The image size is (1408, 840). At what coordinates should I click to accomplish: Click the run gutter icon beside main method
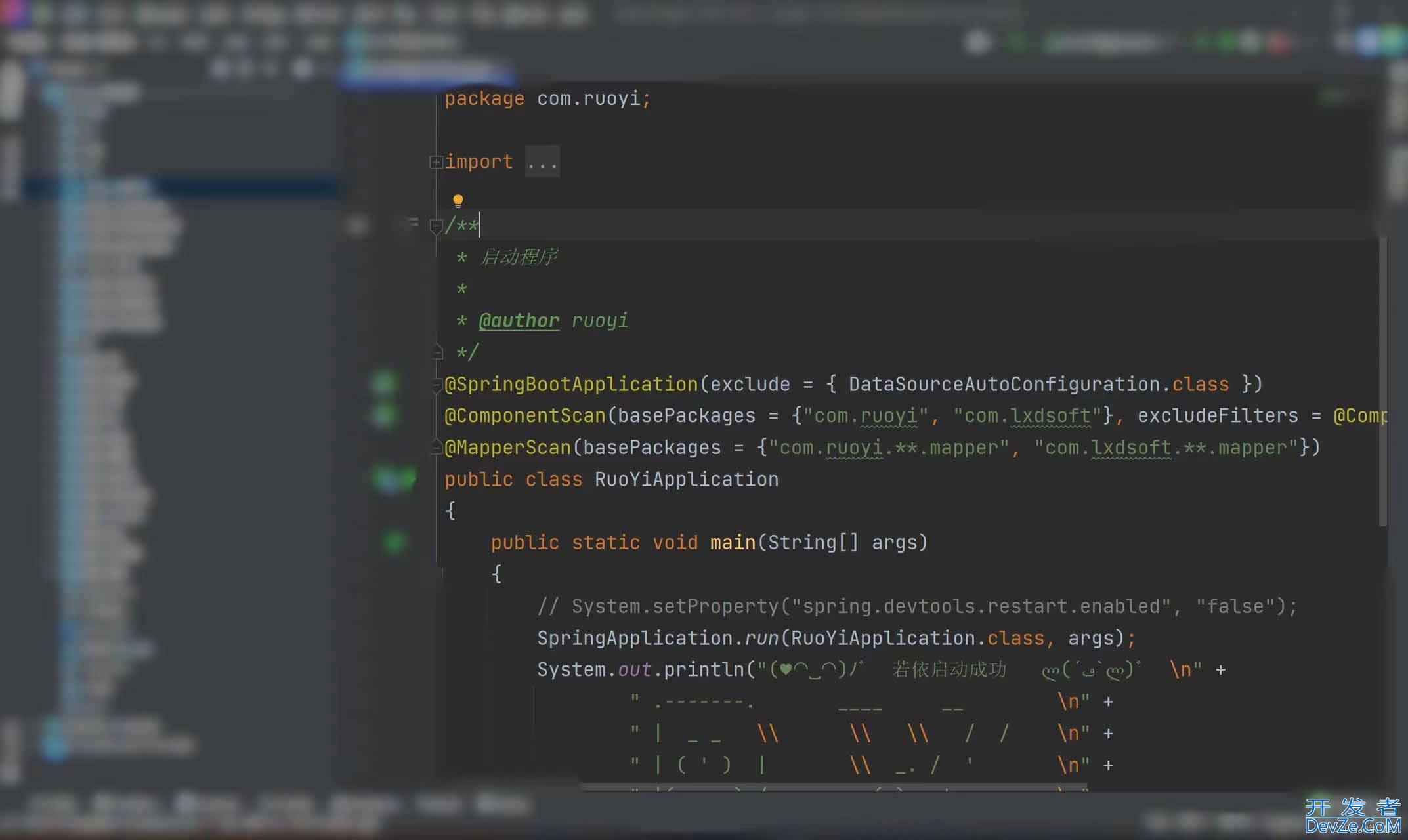click(x=394, y=543)
